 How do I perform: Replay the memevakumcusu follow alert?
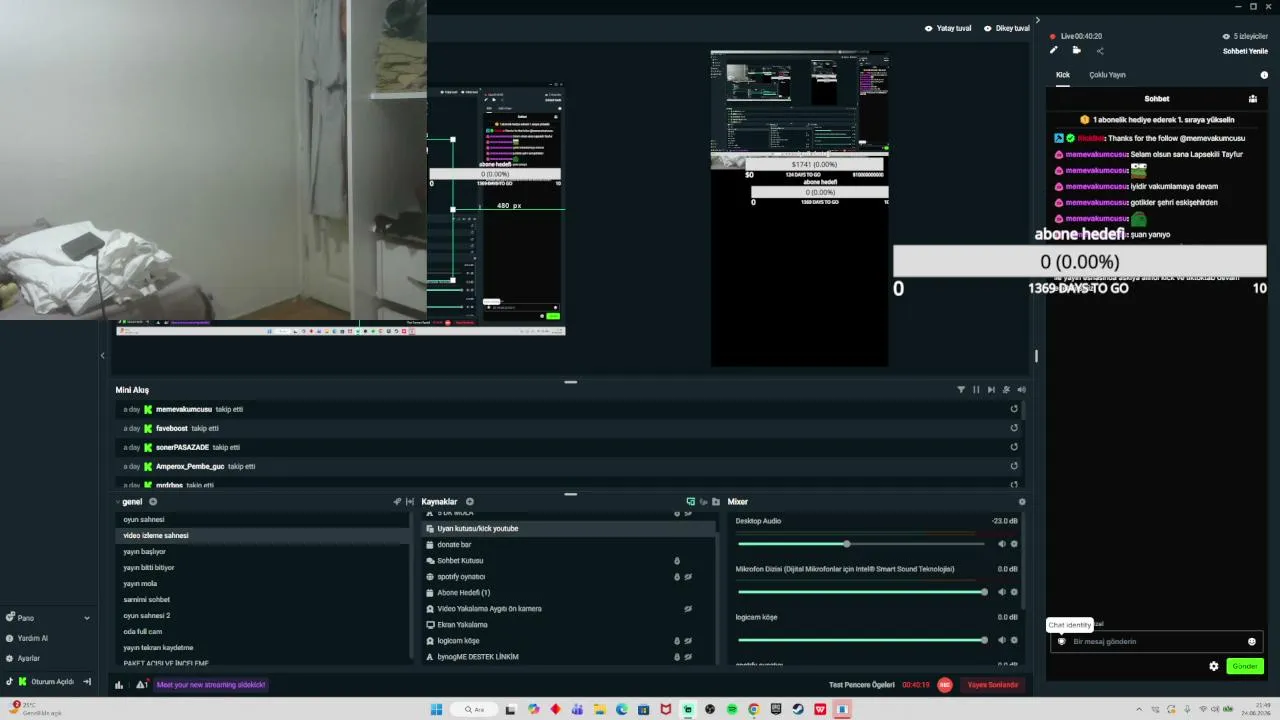pyautogui.click(x=1014, y=409)
